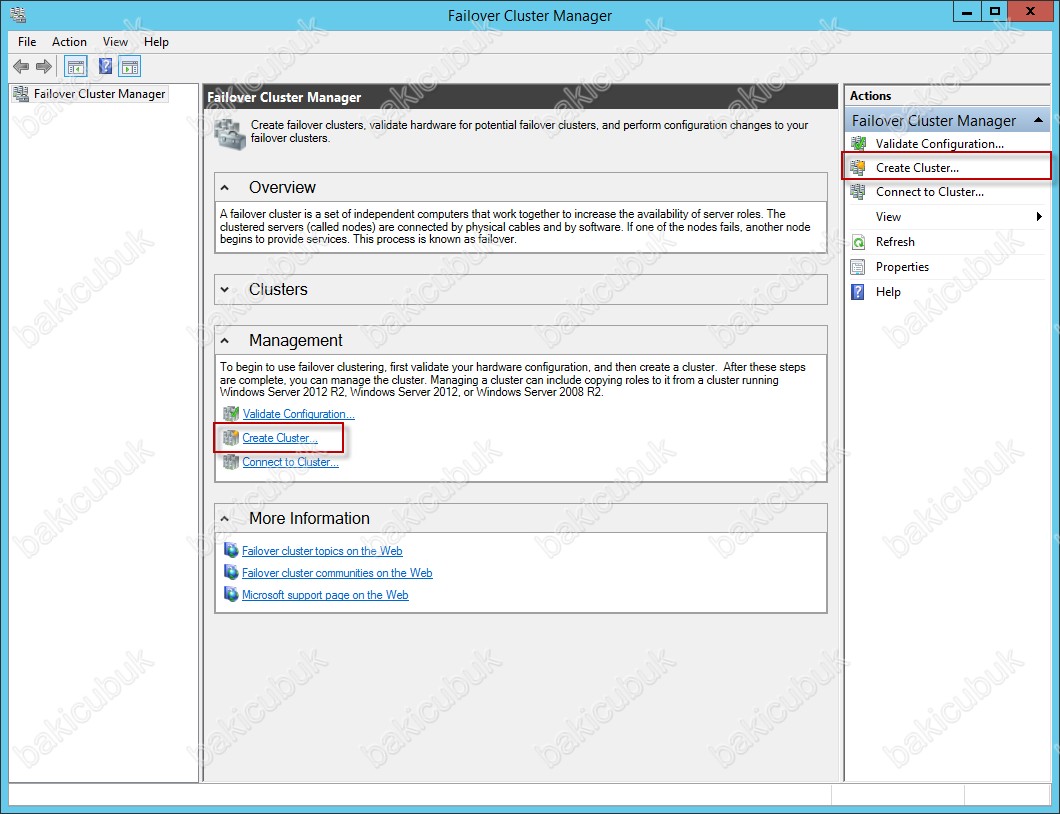Toggle the Action pane toolbar icon

(130, 66)
